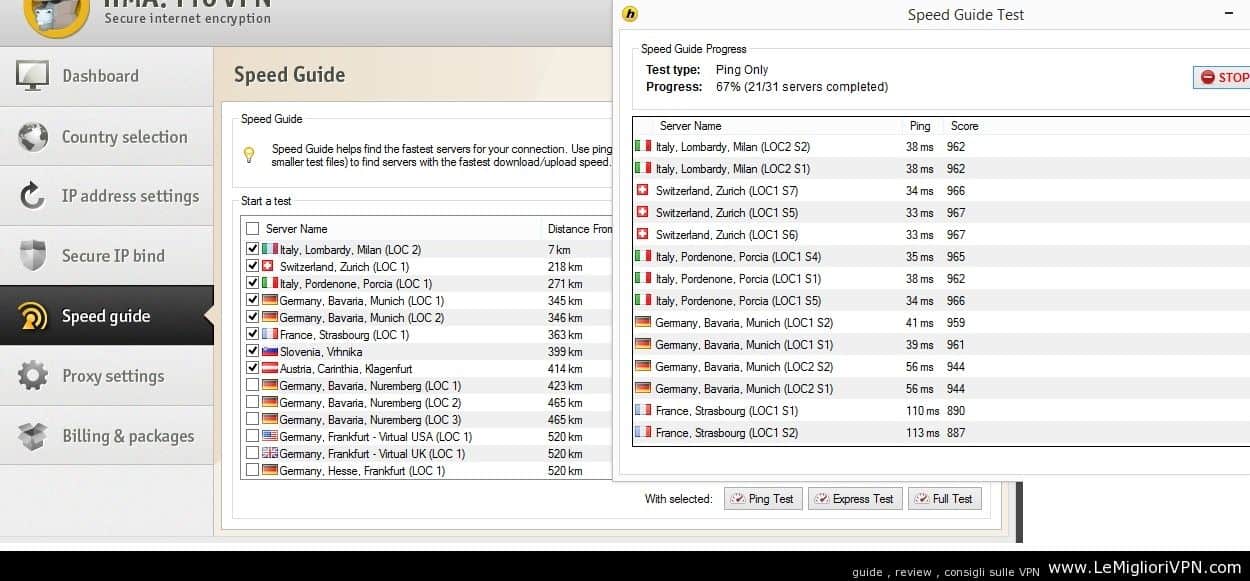Click the UK flag beside Frankfurt - Virtual UK
The height and width of the screenshot is (581, 1250).
(x=269, y=454)
